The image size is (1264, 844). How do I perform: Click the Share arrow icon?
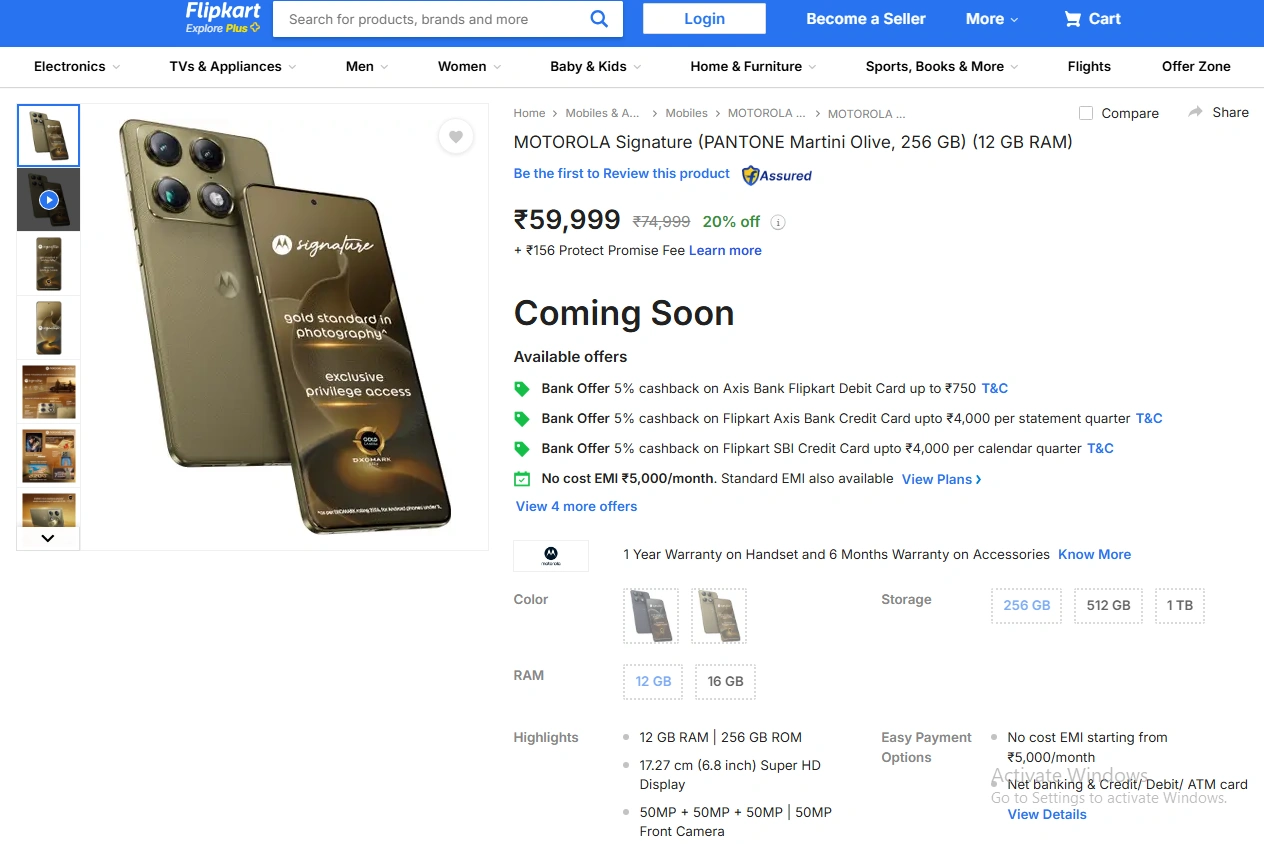point(1195,112)
